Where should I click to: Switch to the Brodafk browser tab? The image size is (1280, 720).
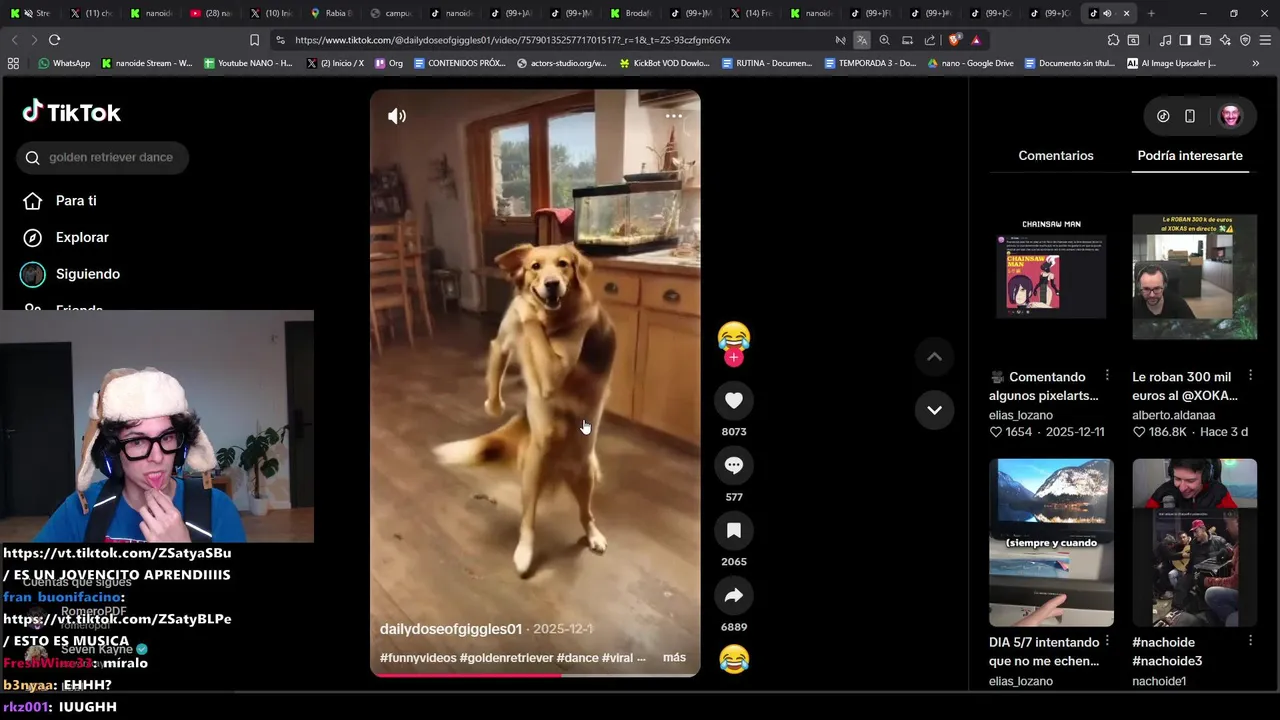[630, 13]
